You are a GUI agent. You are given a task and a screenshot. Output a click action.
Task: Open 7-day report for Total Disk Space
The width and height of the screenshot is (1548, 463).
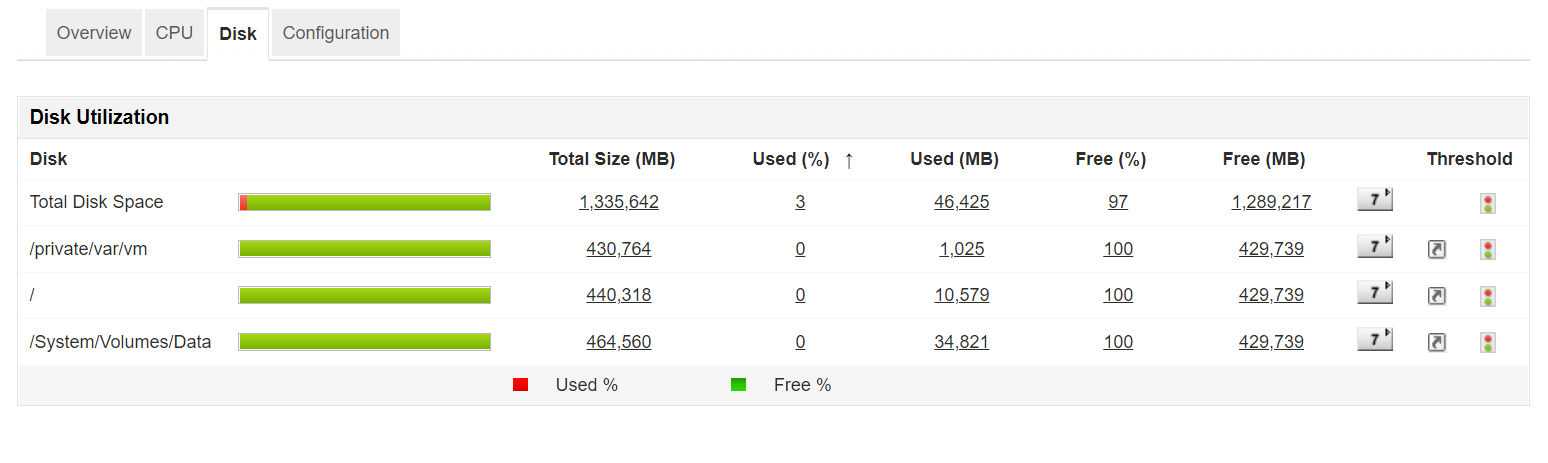pos(1374,200)
